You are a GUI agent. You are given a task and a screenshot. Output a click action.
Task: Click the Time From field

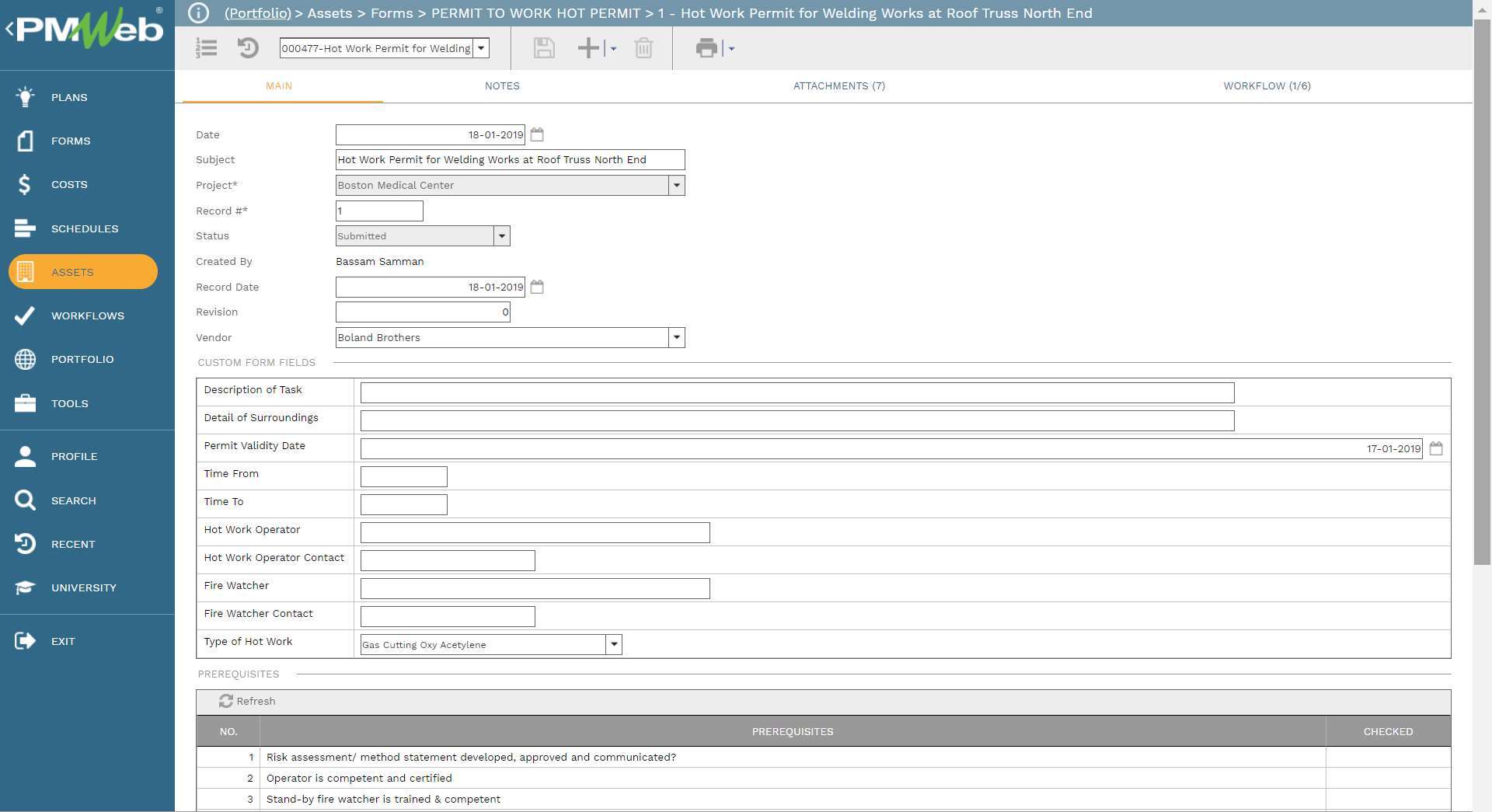click(x=404, y=476)
